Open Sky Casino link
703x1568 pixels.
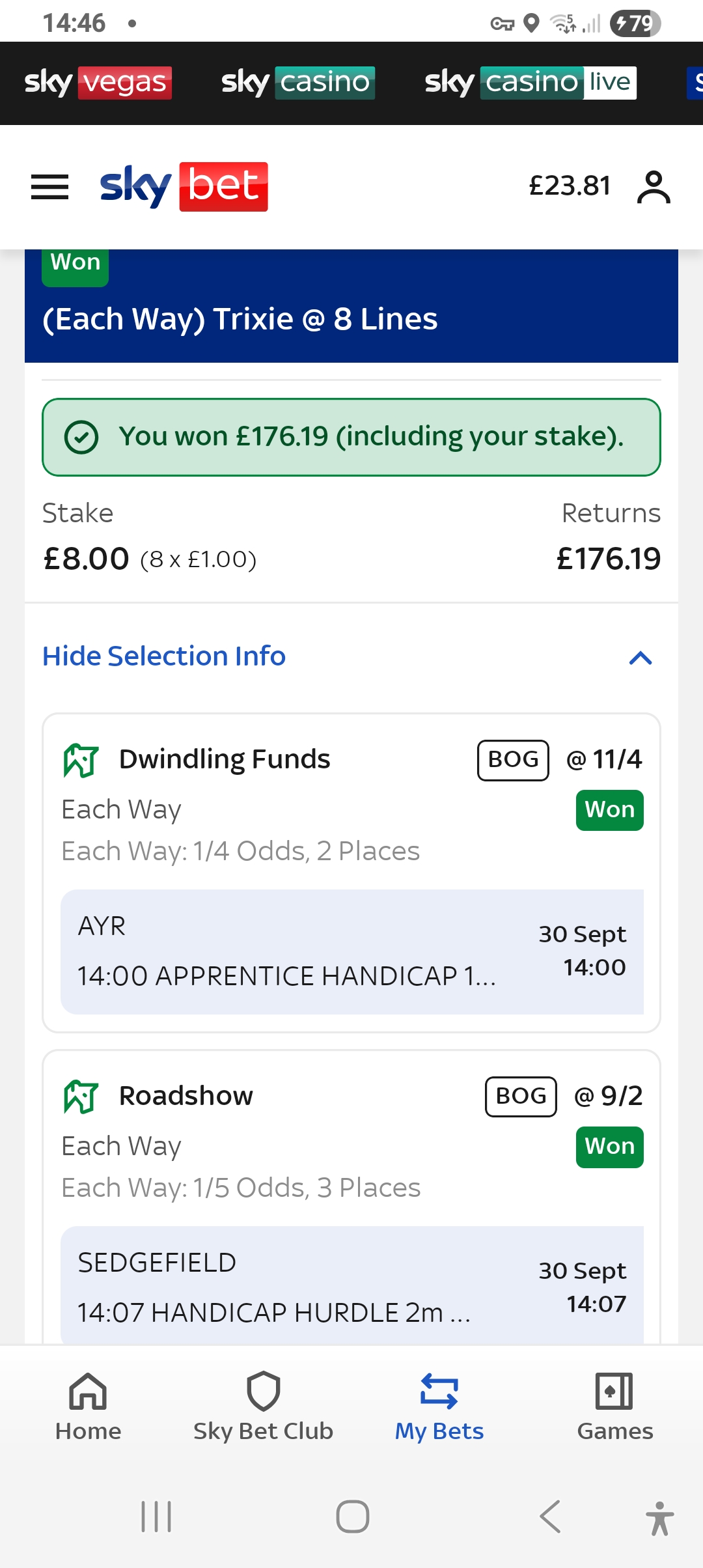point(298,83)
